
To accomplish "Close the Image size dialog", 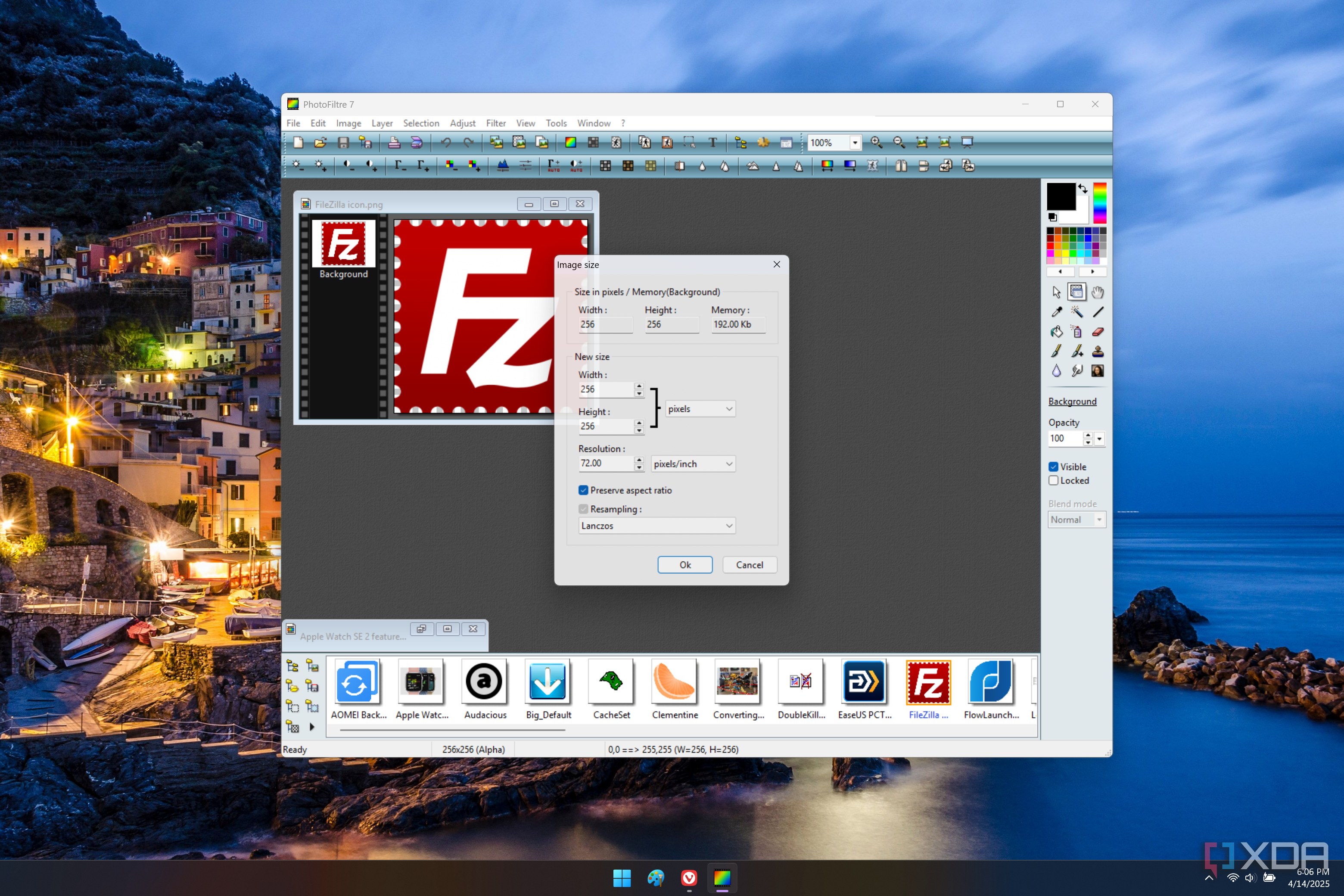I will pos(777,264).
